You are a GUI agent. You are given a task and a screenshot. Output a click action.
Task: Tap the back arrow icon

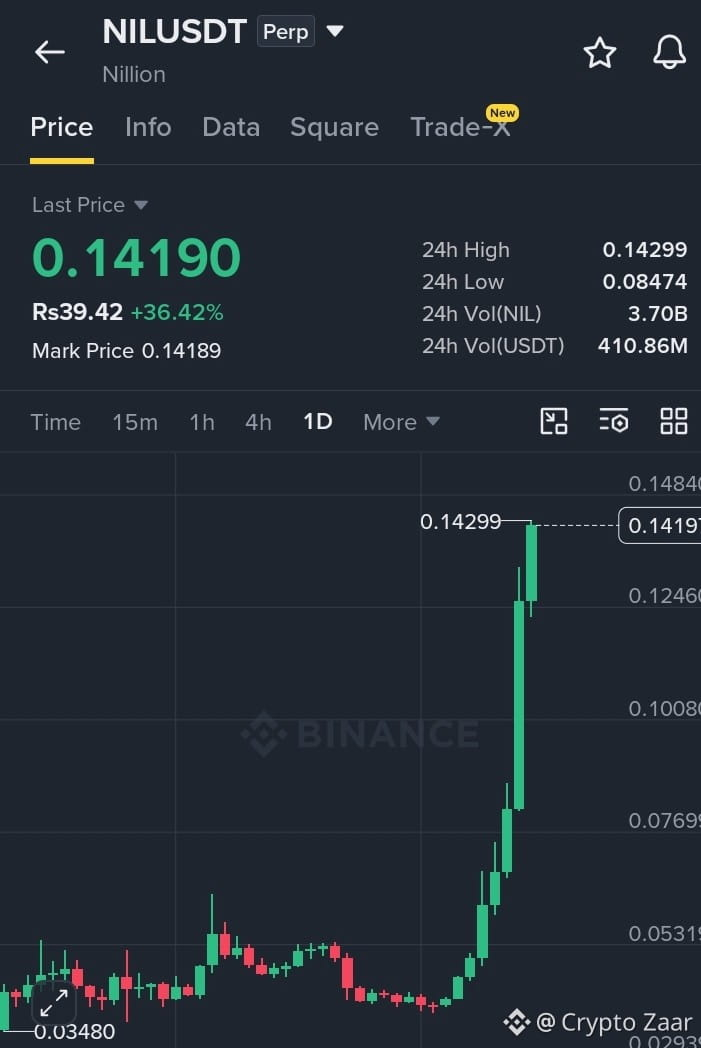50,51
